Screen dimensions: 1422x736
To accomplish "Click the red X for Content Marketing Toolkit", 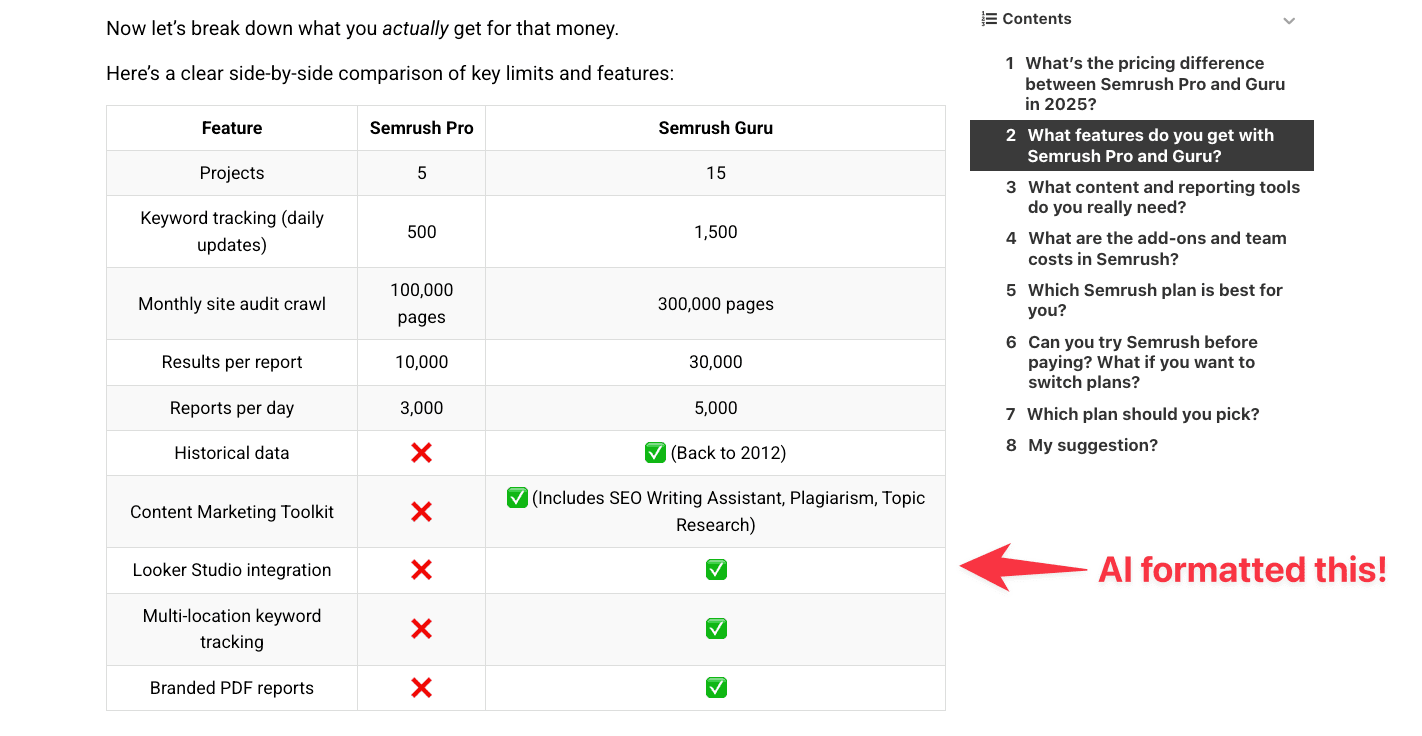I will tap(421, 511).
